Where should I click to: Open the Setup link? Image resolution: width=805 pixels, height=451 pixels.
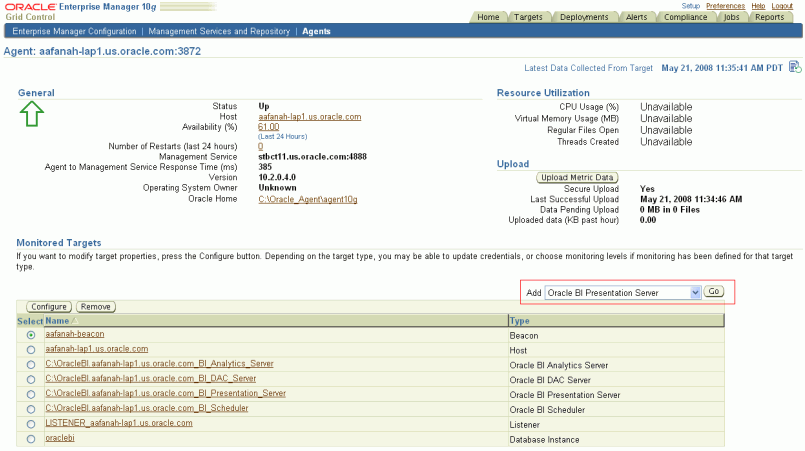691,6
